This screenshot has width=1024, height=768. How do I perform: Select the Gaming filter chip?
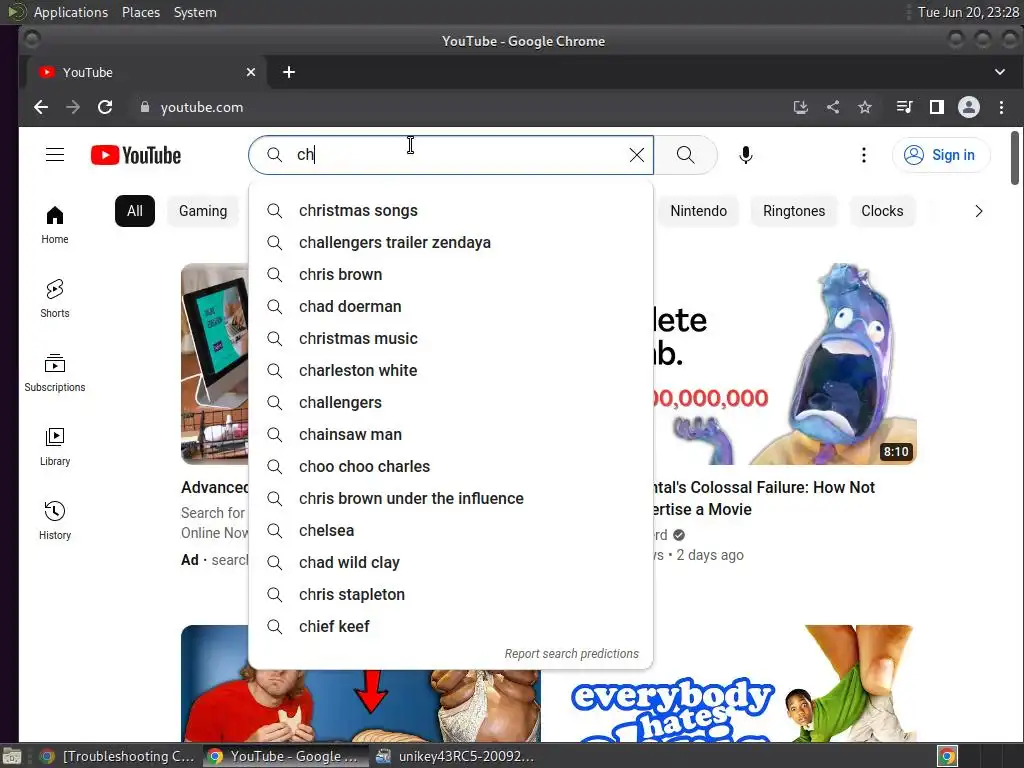coord(203,211)
